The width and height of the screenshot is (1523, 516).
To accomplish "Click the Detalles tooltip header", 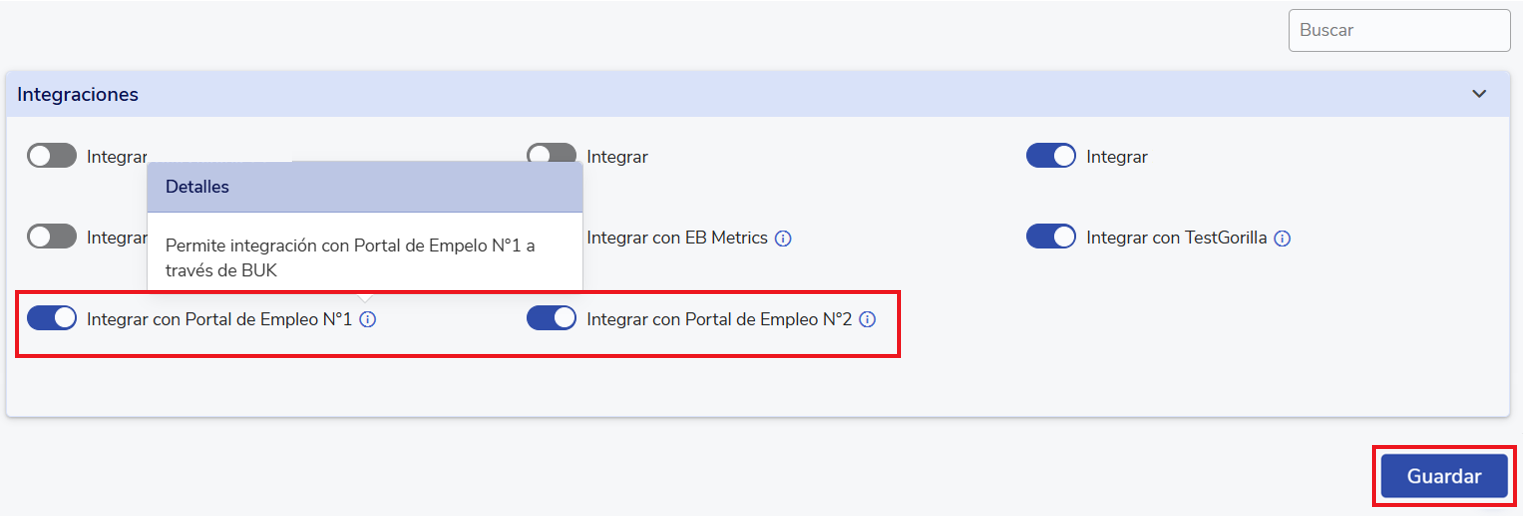I will tap(365, 187).
